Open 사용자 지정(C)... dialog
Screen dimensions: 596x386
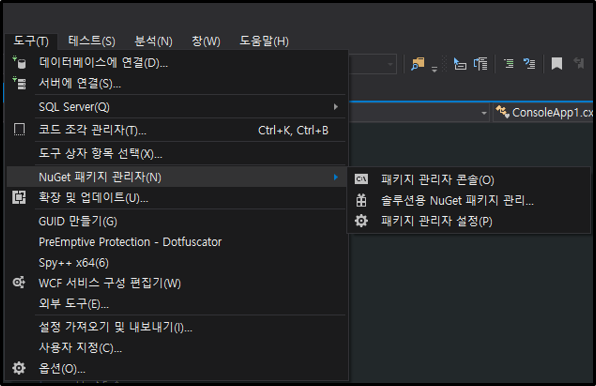[177, 348]
